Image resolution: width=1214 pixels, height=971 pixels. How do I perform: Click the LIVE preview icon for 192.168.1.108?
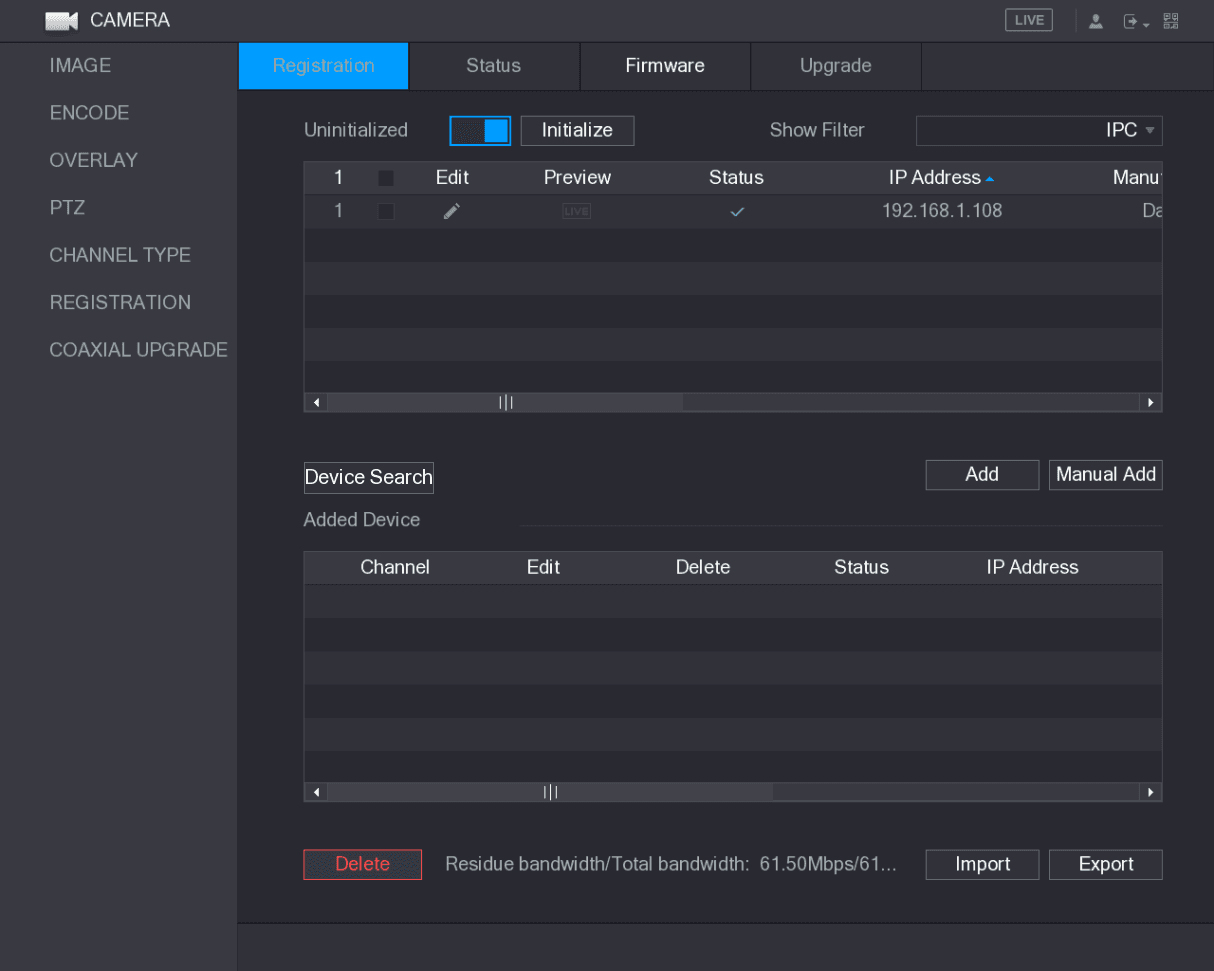point(576,211)
